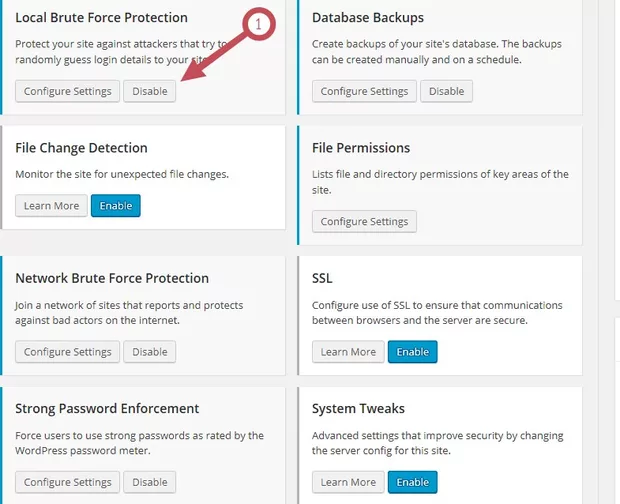Image resolution: width=620 pixels, height=504 pixels.
Task: Click the Database Backups card title
Action: pyautogui.click(x=368, y=18)
